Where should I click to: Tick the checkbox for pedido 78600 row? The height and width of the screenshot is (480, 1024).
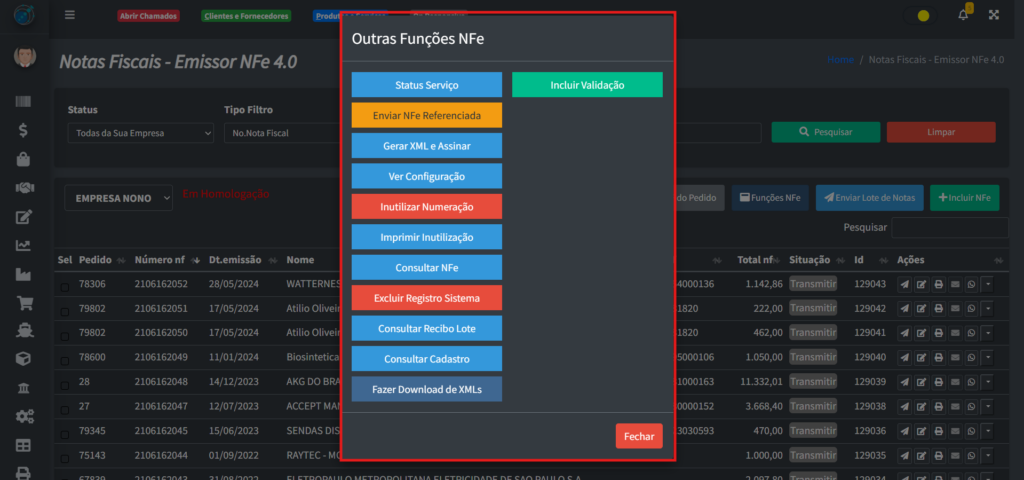(x=65, y=359)
